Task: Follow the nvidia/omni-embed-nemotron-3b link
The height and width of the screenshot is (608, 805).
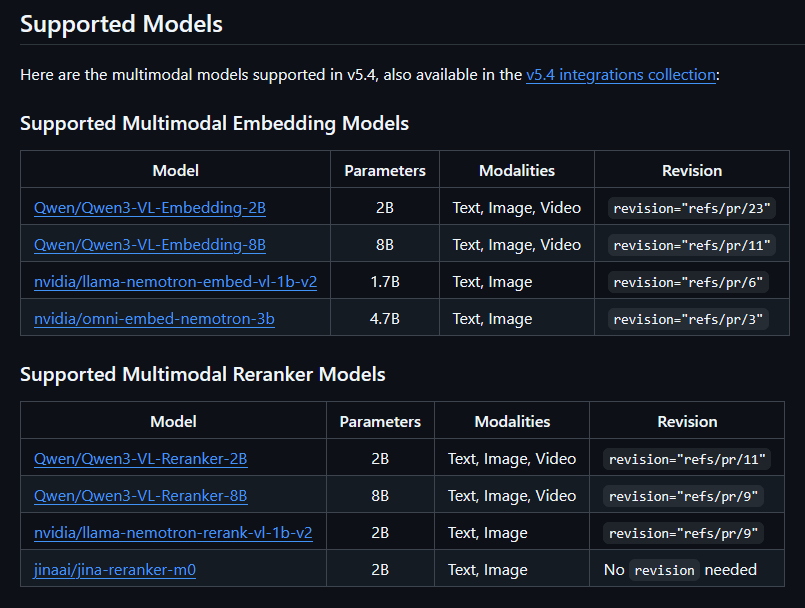Action: (x=154, y=319)
